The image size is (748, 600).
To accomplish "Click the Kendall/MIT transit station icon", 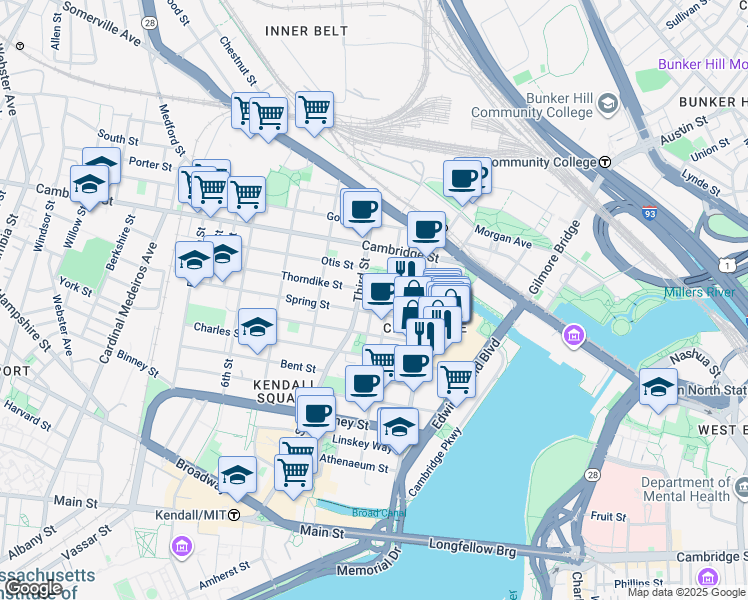I will click(234, 515).
